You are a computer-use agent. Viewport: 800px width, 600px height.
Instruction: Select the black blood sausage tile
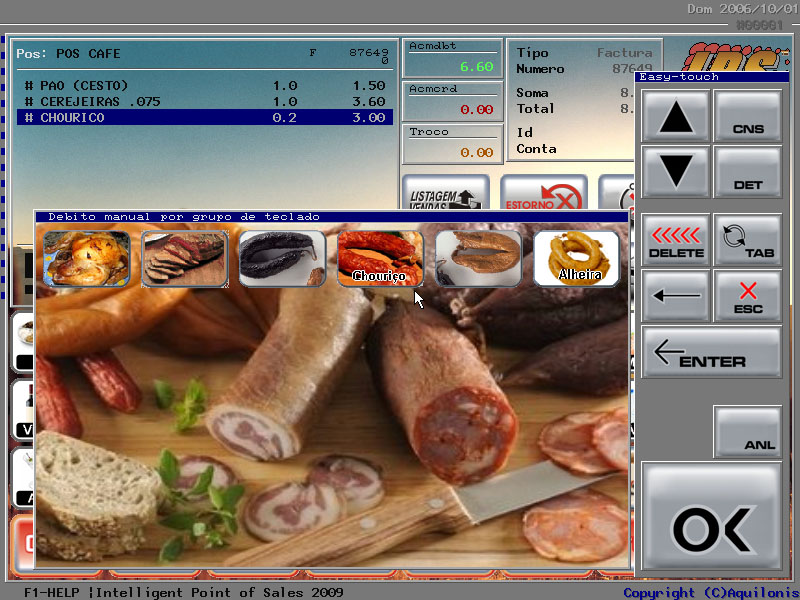coord(282,259)
